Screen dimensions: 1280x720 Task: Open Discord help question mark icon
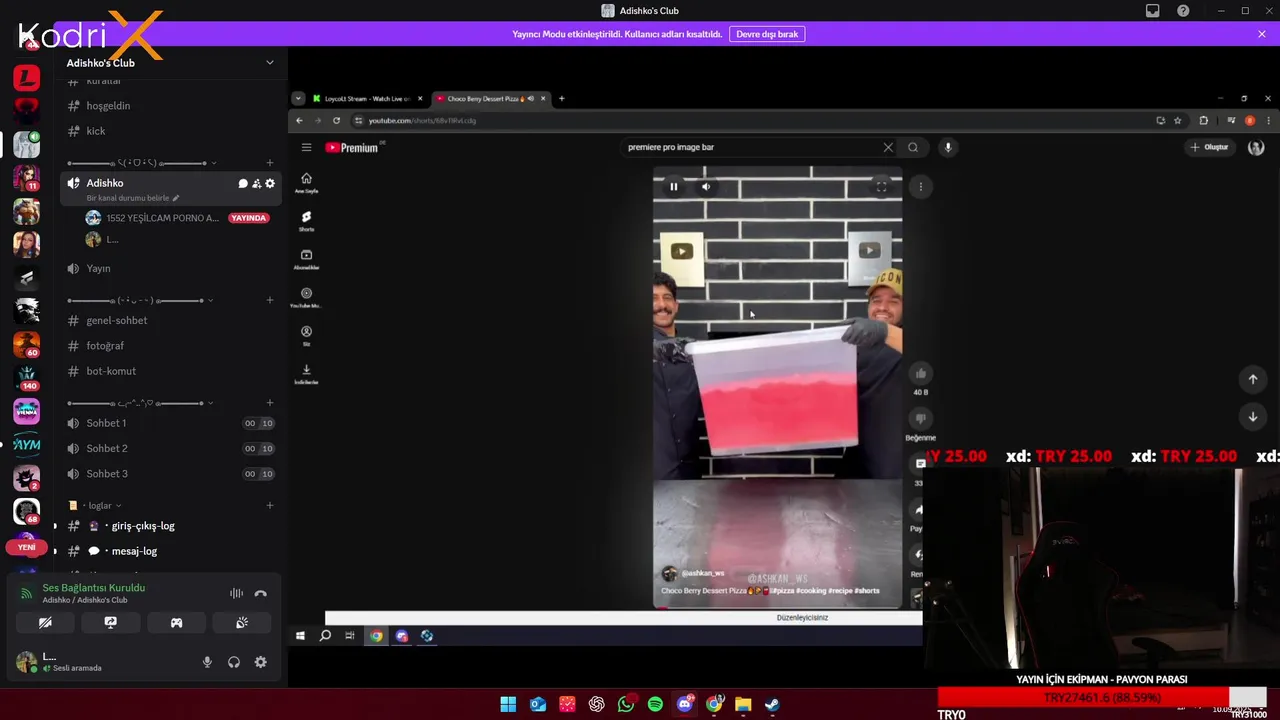tap(1183, 11)
